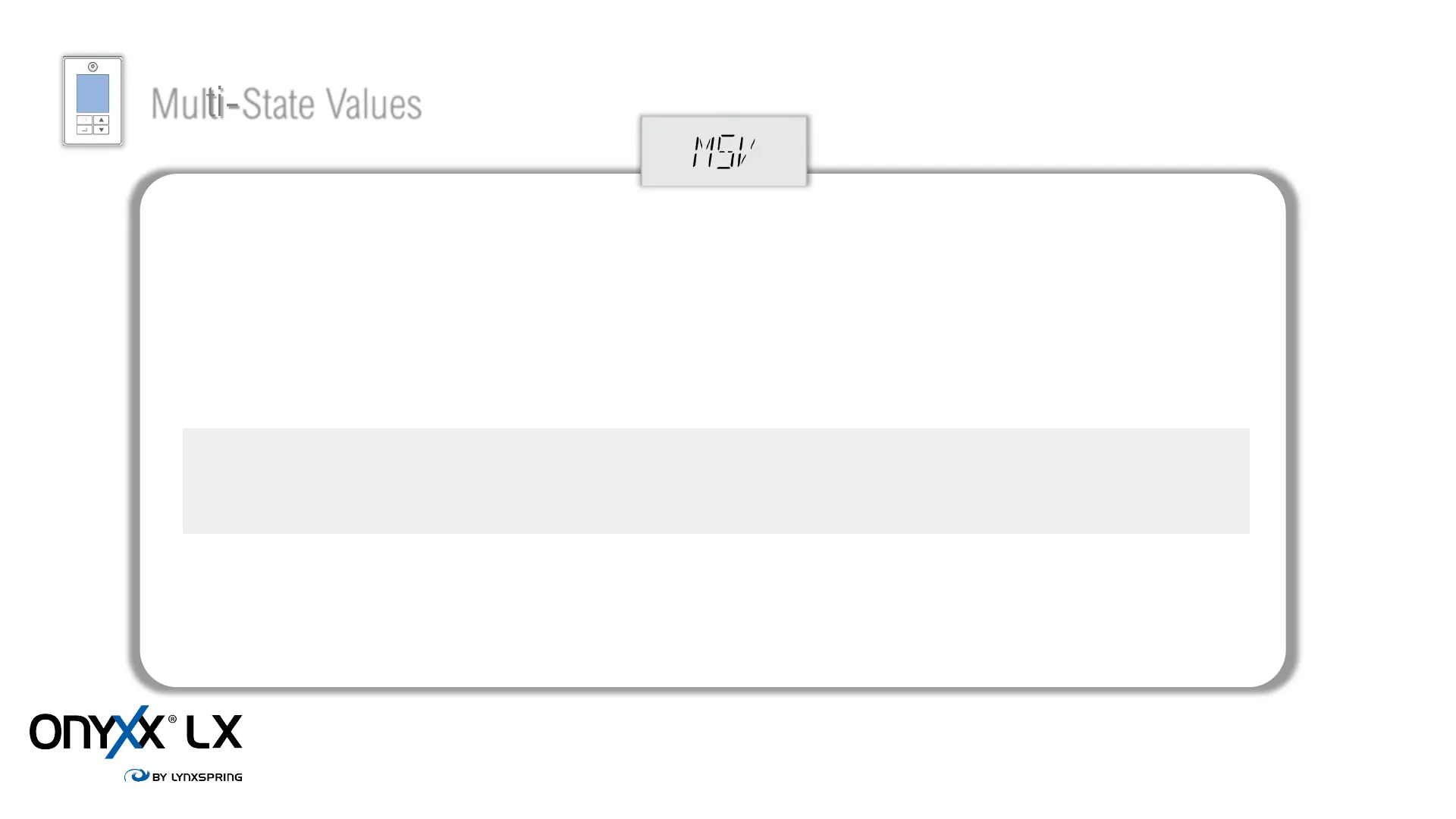Click the light gray band in the panel

tap(716, 481)
